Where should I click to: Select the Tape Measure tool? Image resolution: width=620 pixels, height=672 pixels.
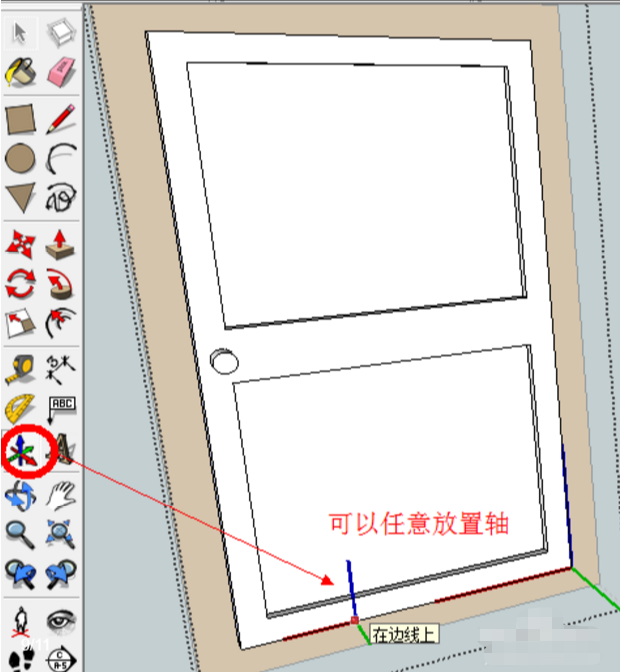click(20, 369)
